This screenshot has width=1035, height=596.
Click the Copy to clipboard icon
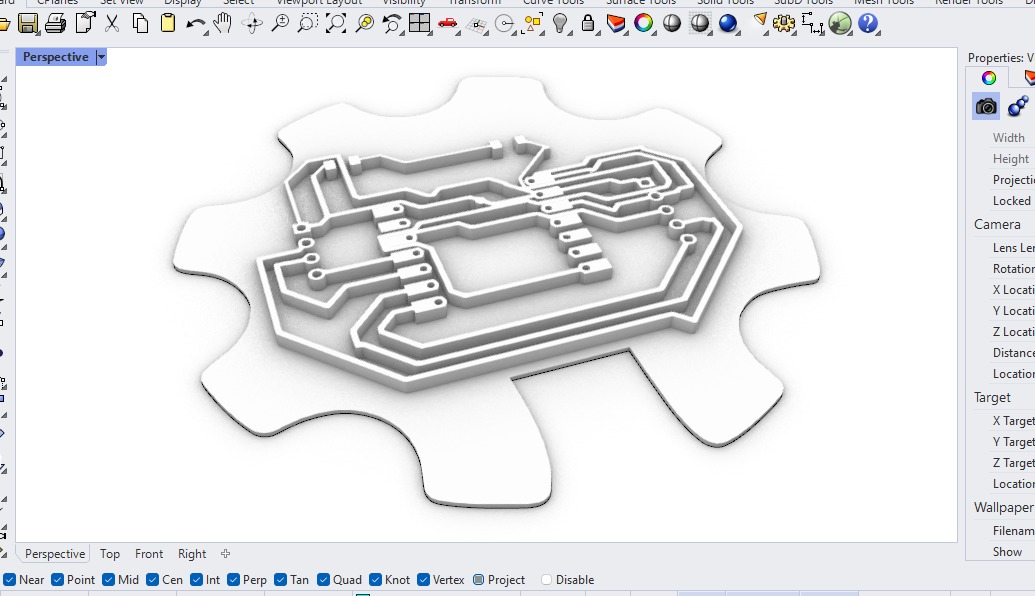[140, 24]
